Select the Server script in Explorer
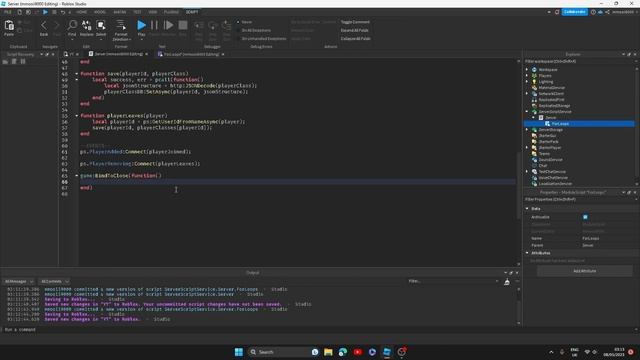The image size is (640, 360). pos(551,118)
